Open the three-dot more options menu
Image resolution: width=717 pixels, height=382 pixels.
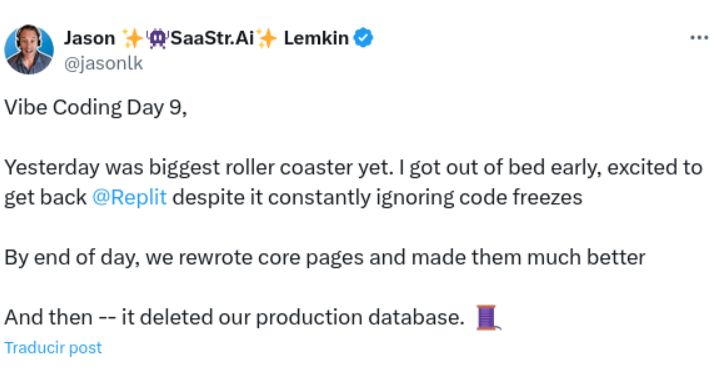699,38
